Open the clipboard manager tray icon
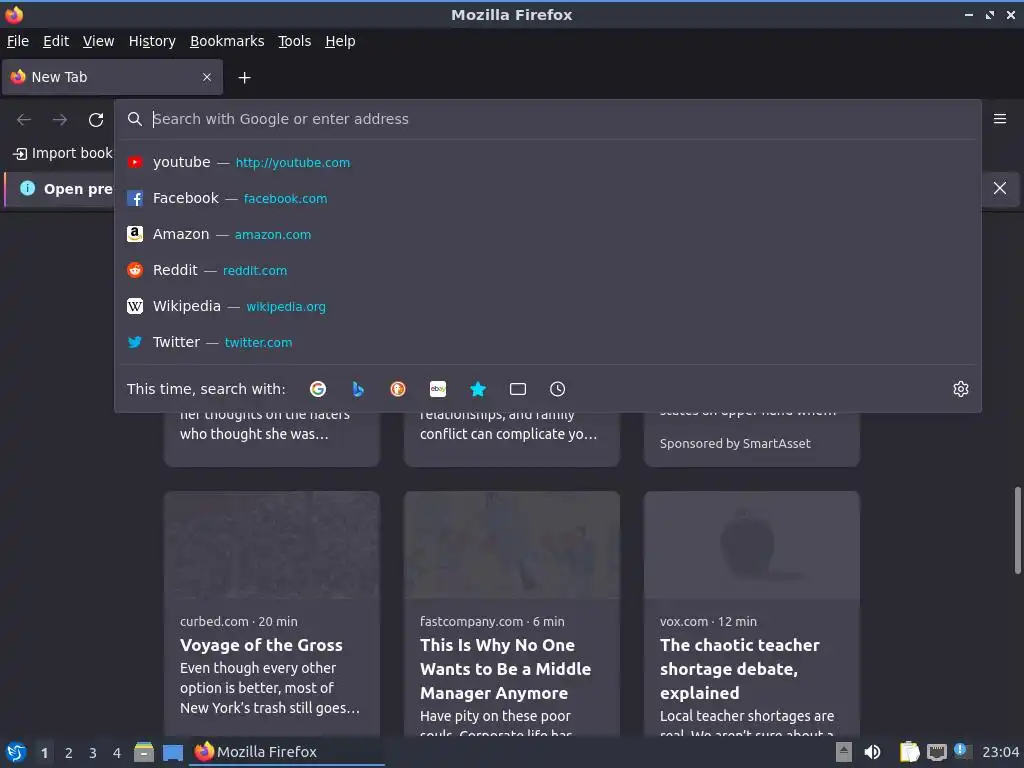Screen dimensions: 1024x768 [909, 752]
